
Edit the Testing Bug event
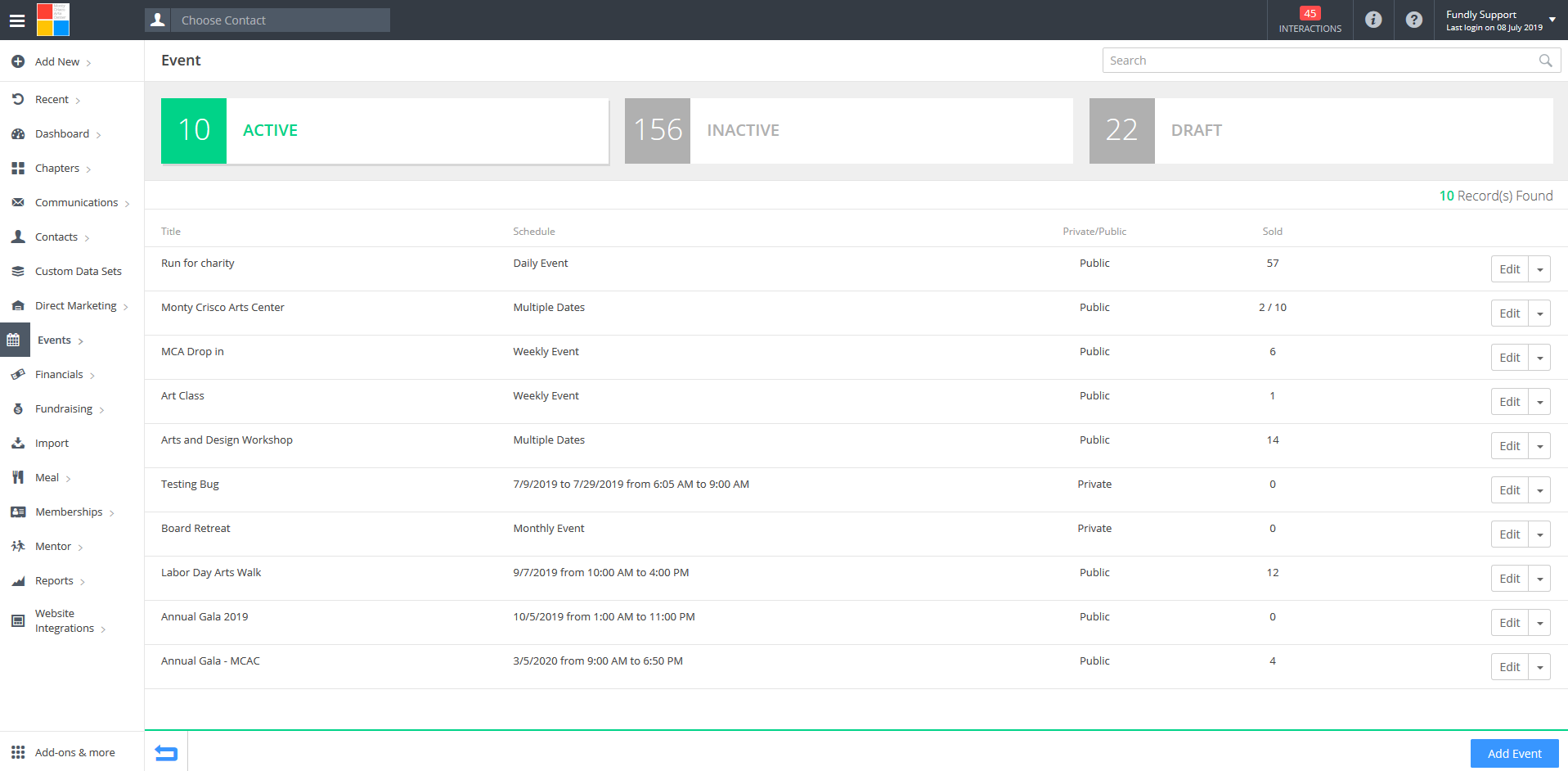1509,490
